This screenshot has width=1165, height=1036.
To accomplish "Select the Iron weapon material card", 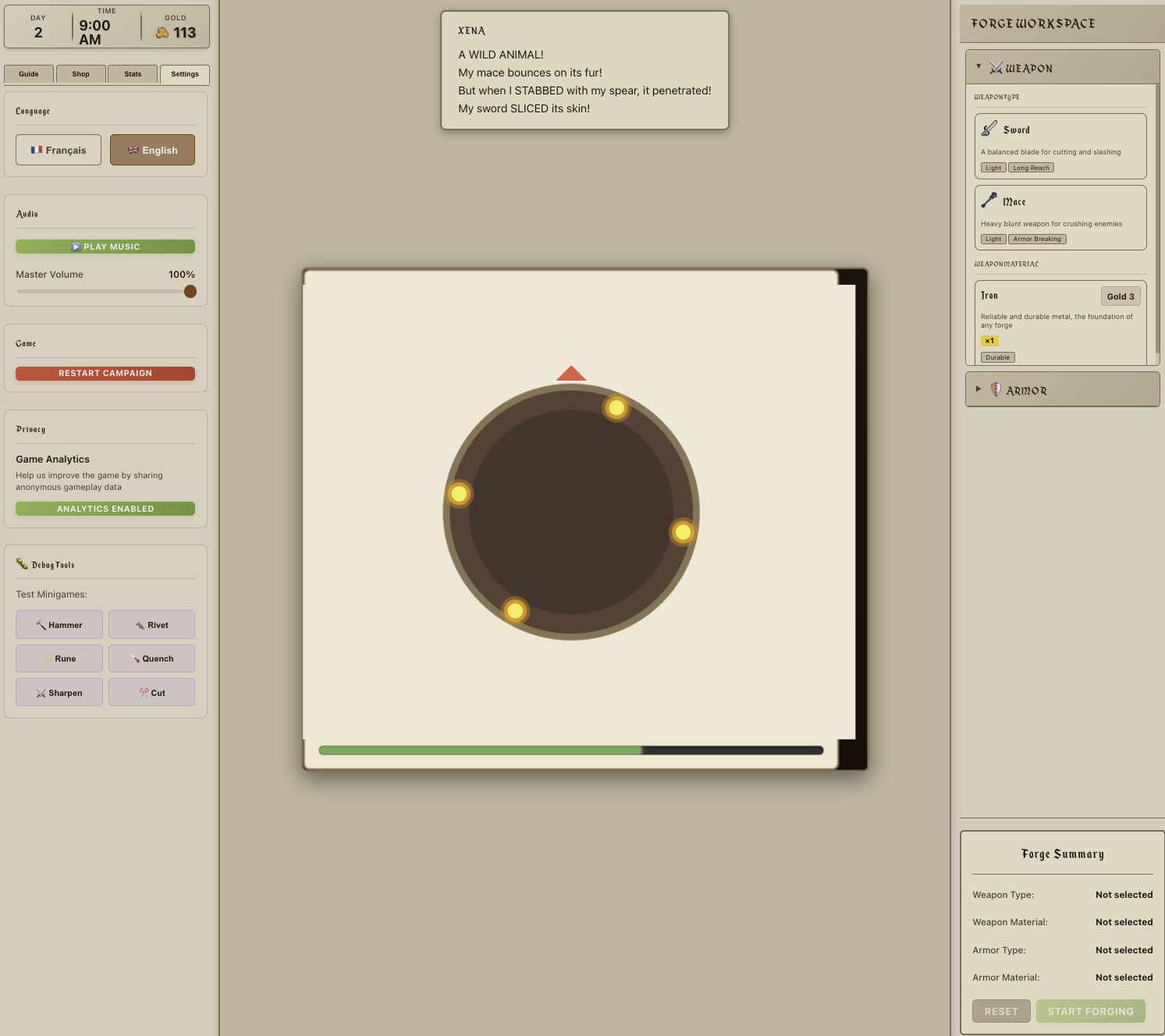I will pos(1060,323).
